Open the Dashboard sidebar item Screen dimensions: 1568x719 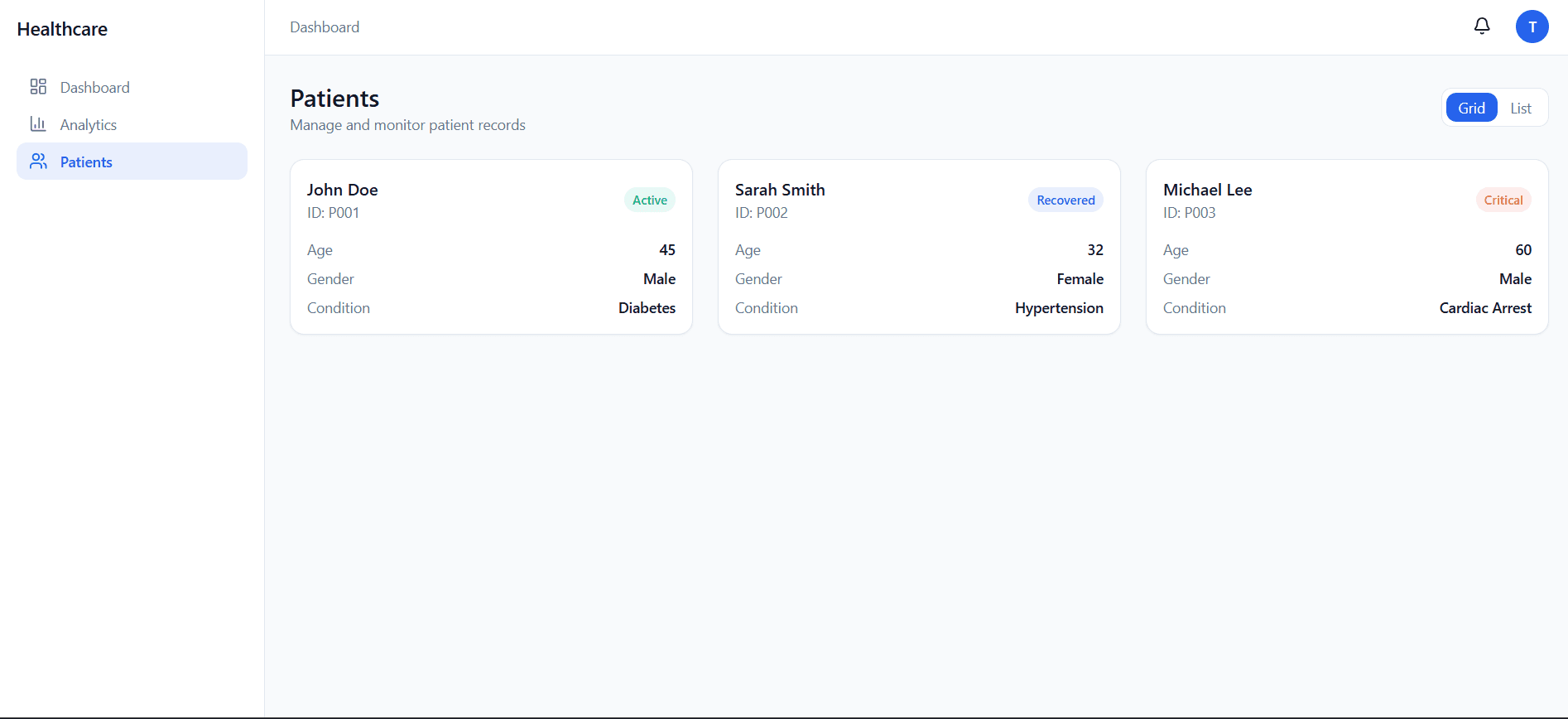pyautogui.click(x=94, y=88)
